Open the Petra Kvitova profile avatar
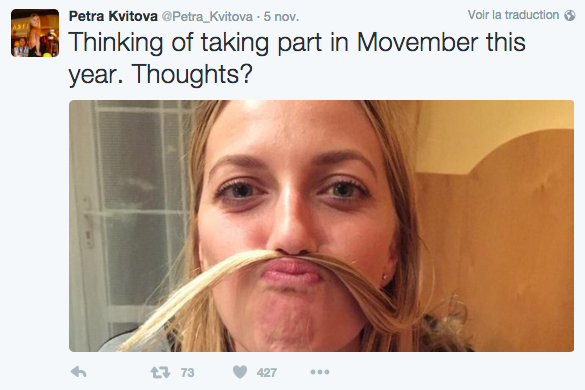Viewport: 585px width, 390px height. point(35,33)
